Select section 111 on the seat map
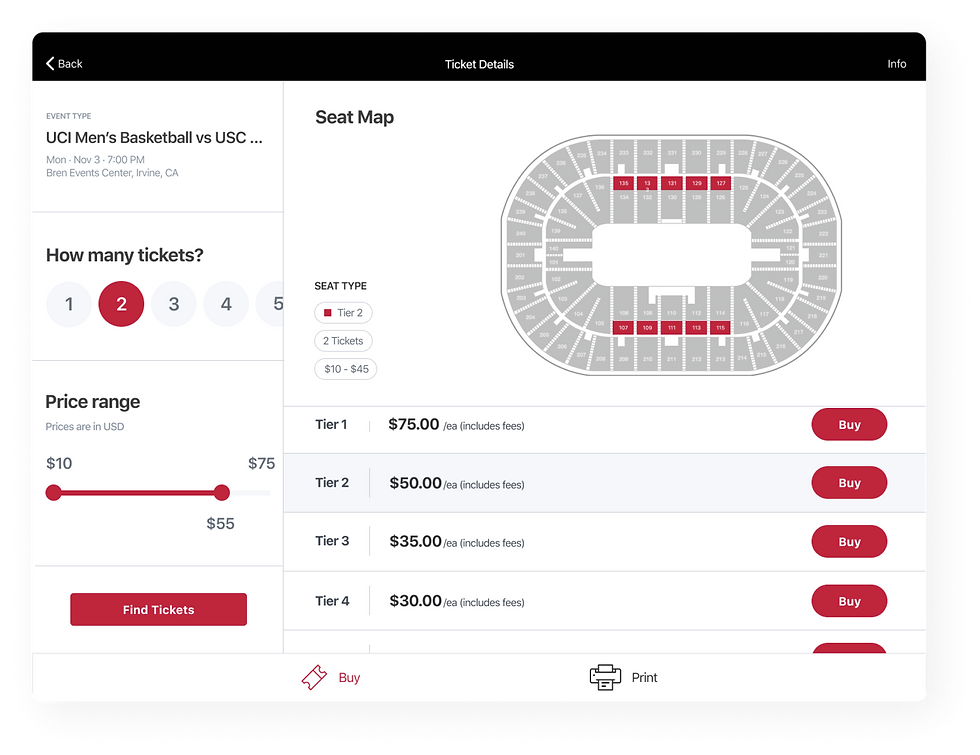Viewport: 980px width, 755px height. coord(672,328)
